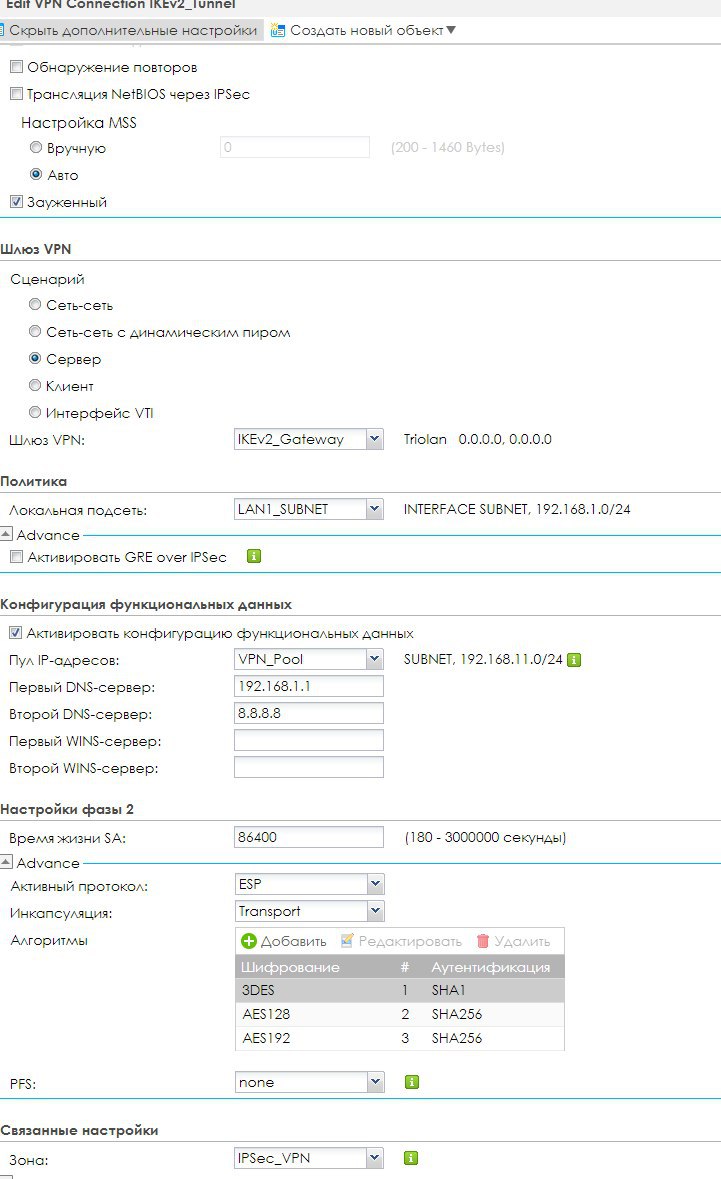Collapse the Advance section under phase 2
Screen dimensions: 721x1179
click(6, 862)
